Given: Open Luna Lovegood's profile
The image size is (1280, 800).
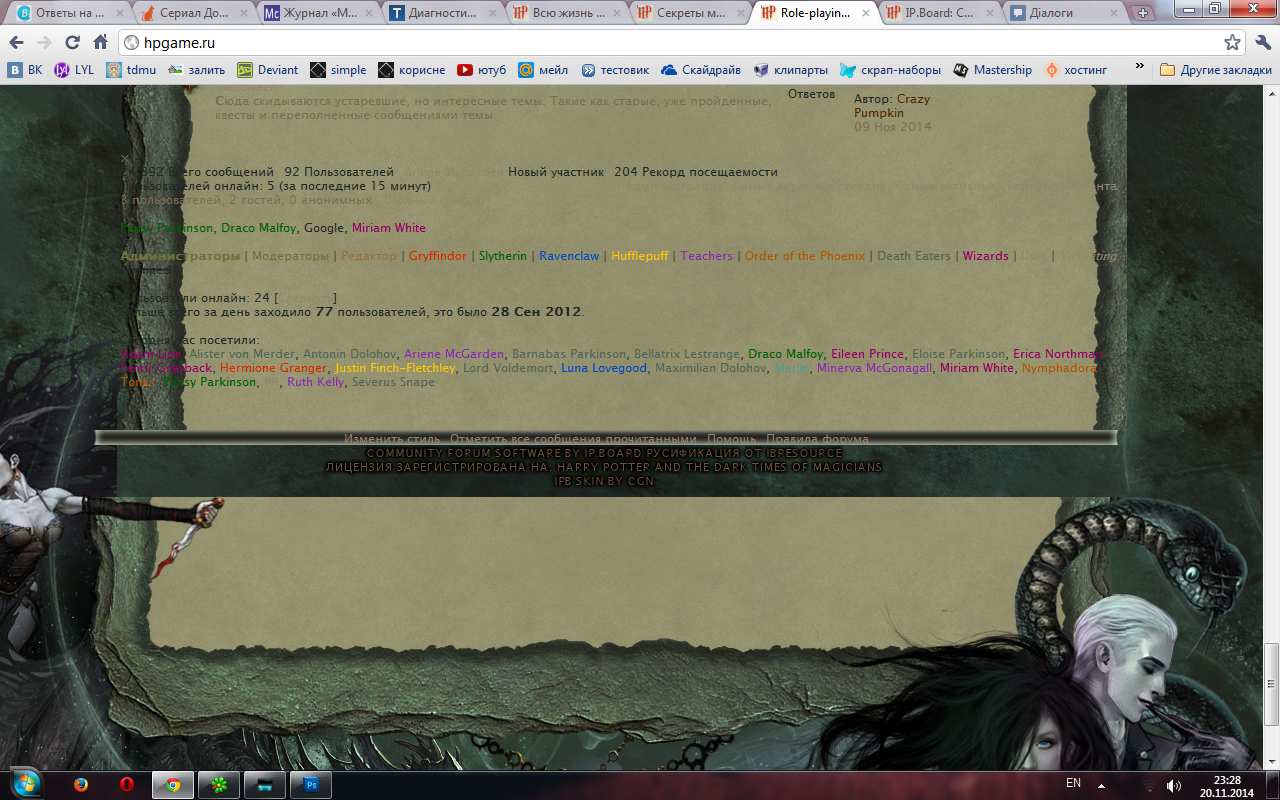Looking at the screenshot, I should click(x=604, y=368).
